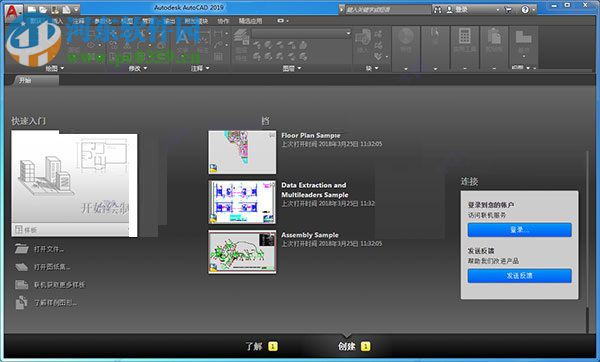Click the sheet set icon beside 打开图纸集
600x362 pixels.
[x=21, y=267]
